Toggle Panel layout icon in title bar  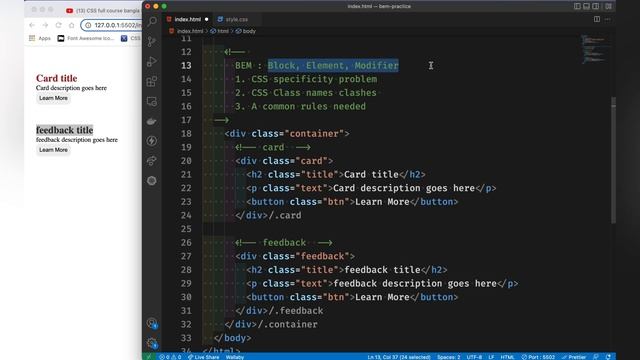tap(587, 6)
